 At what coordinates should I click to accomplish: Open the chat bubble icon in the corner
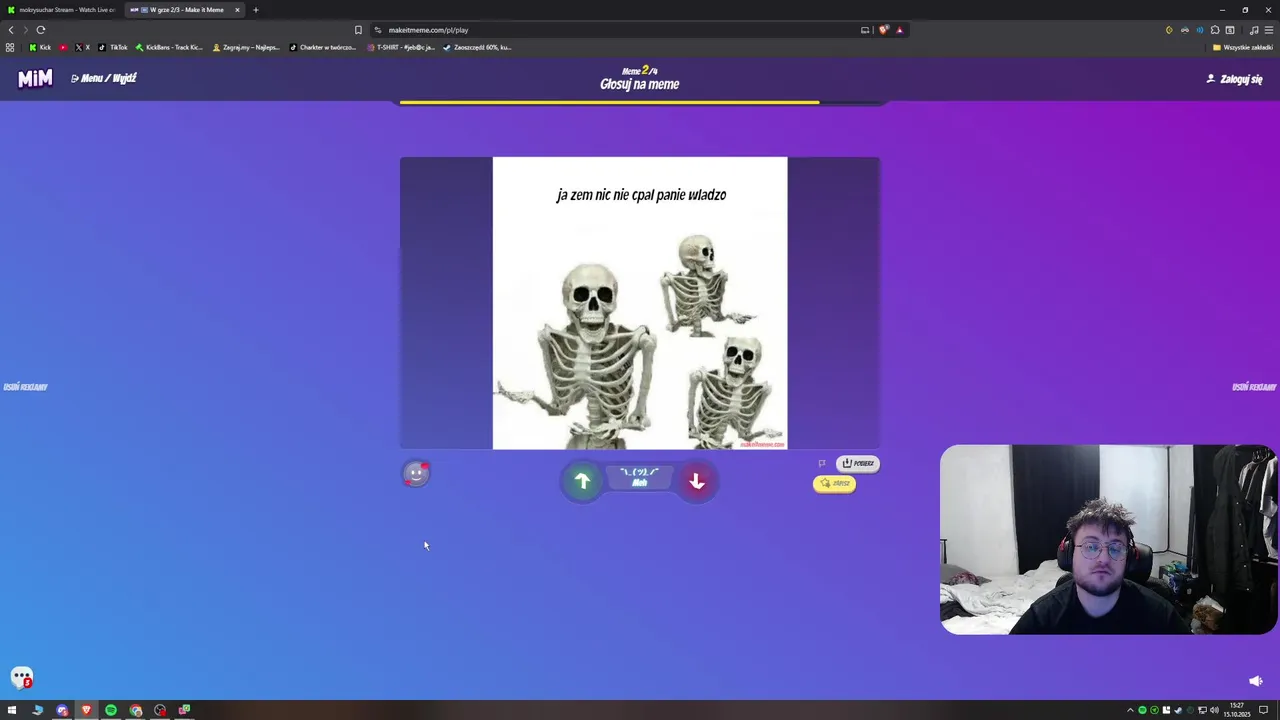[x=22, y=678]
